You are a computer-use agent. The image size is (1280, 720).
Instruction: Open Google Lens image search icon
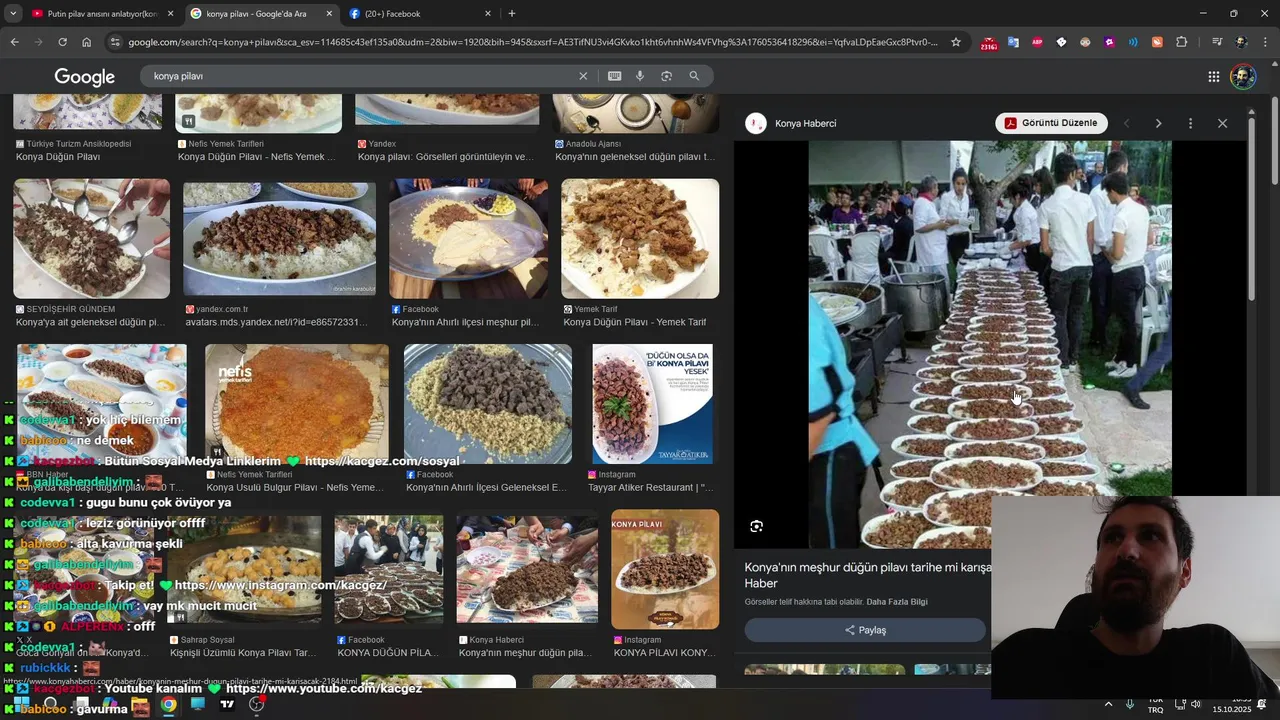666,76
